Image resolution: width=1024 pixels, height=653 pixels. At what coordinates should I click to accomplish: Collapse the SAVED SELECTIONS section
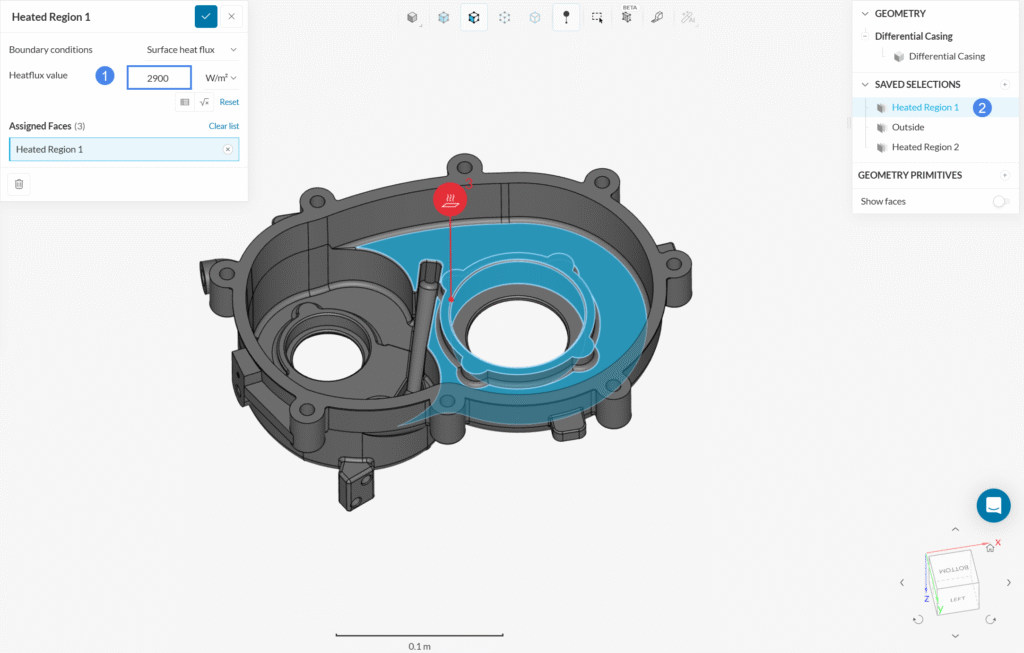click(x=865, y=84)
